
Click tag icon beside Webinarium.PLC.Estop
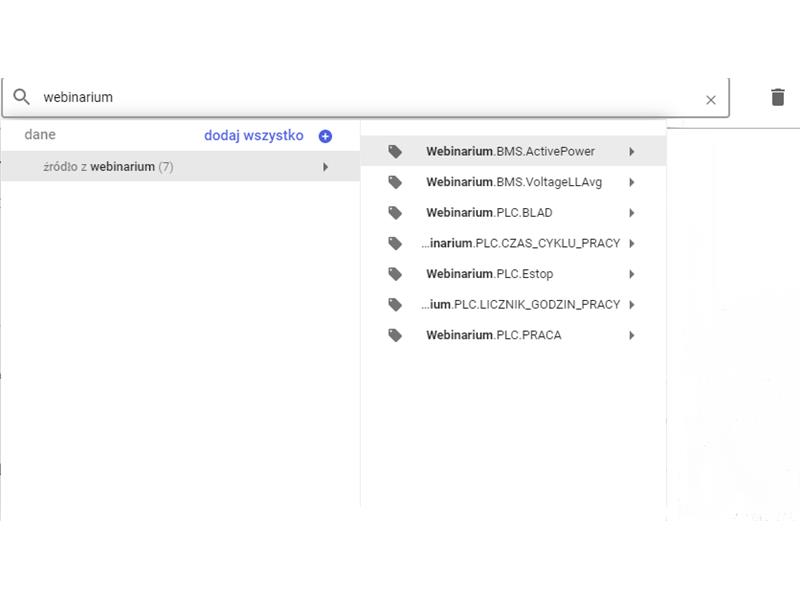coord(395,274)
